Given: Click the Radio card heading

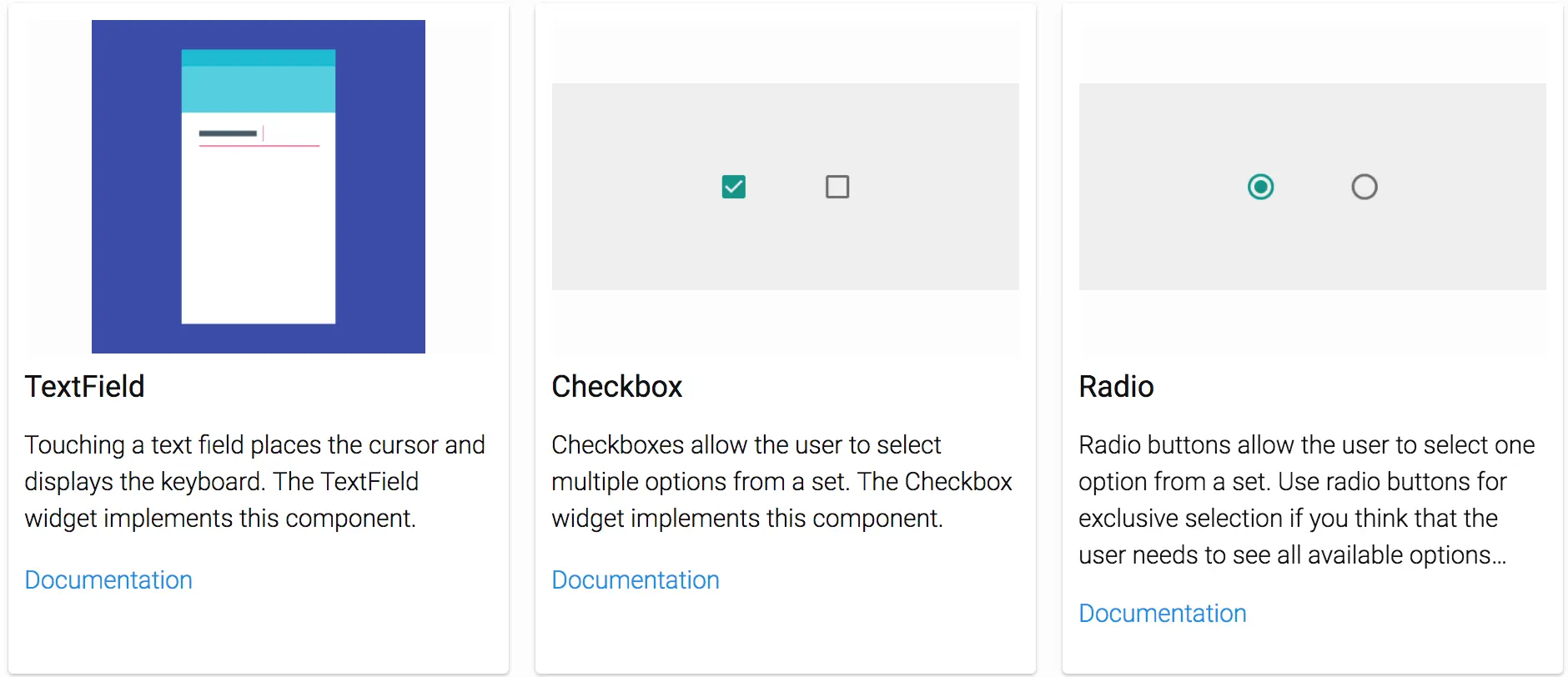Looking at the screenshot, I should [1116, 387].
